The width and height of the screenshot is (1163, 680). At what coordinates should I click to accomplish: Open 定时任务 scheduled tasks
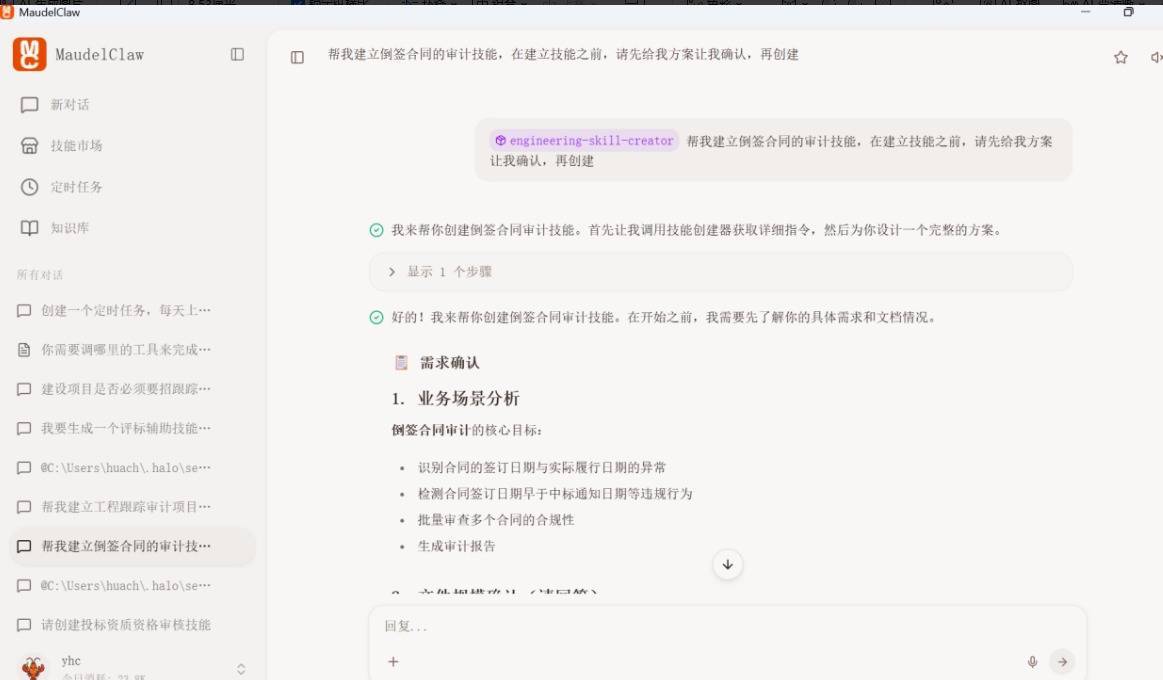(x=76, y=187)
